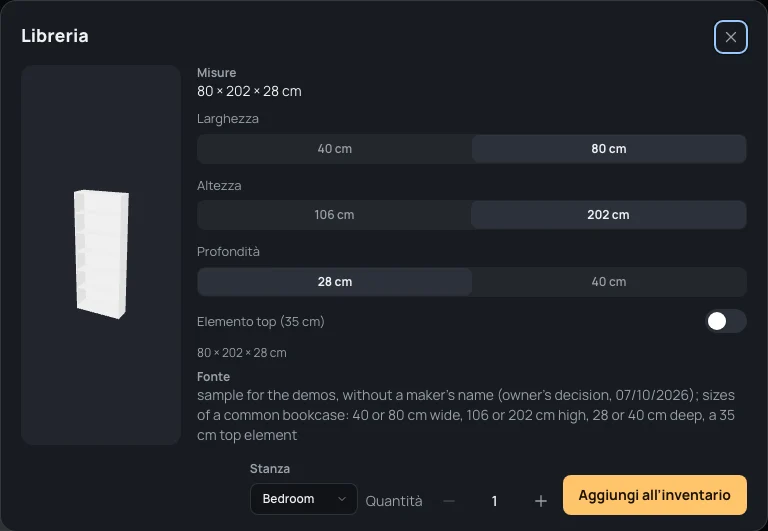Set Altezza to 106 cm
This screenshot has height=531, width=768.
coord(335,215)
